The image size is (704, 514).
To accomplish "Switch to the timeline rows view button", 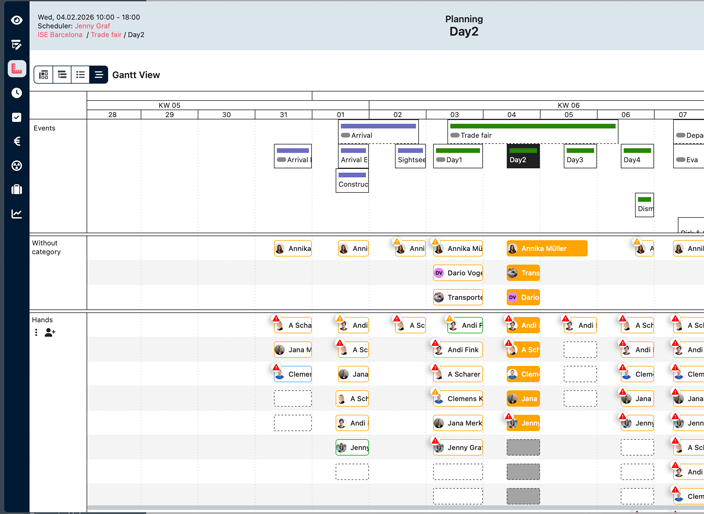I will pyautogui.click(x=62, y=75).
